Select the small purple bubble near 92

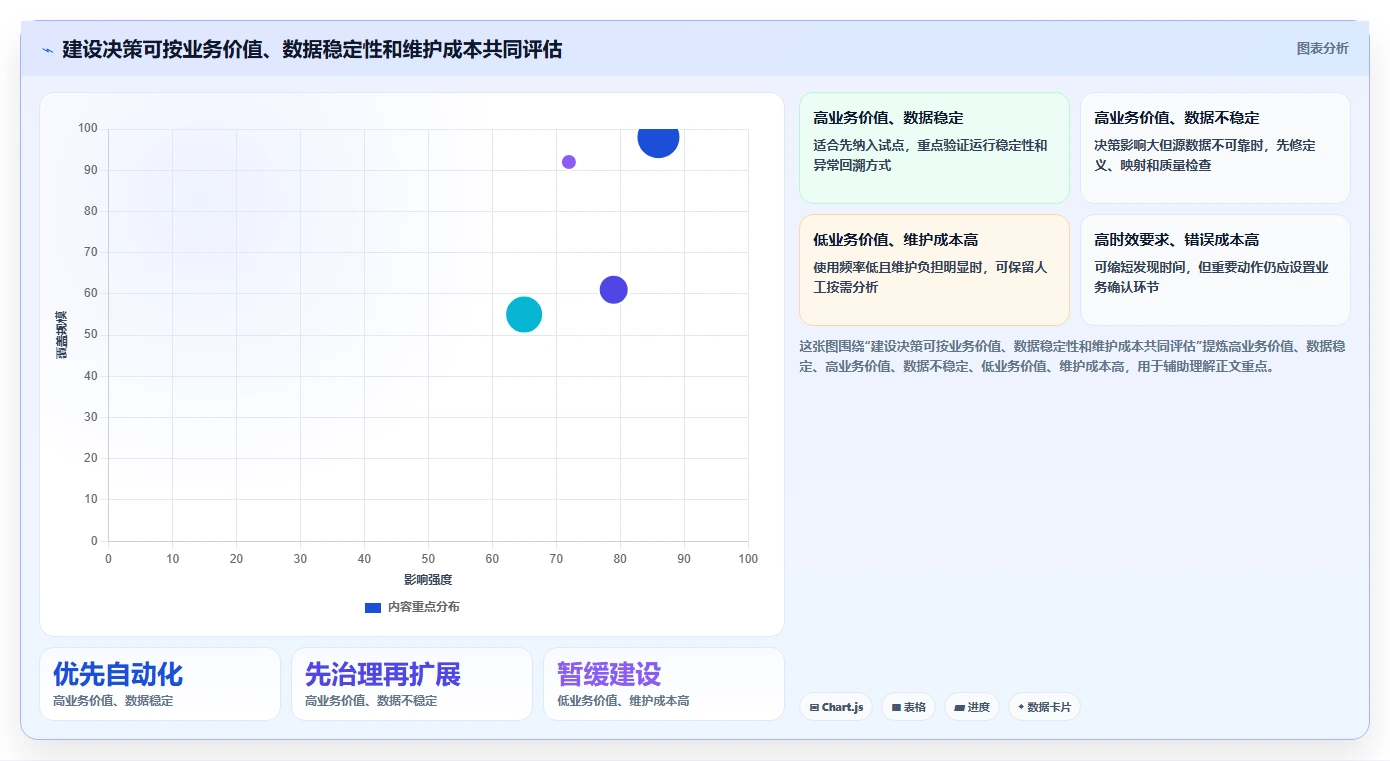click(x=569, y=162)
